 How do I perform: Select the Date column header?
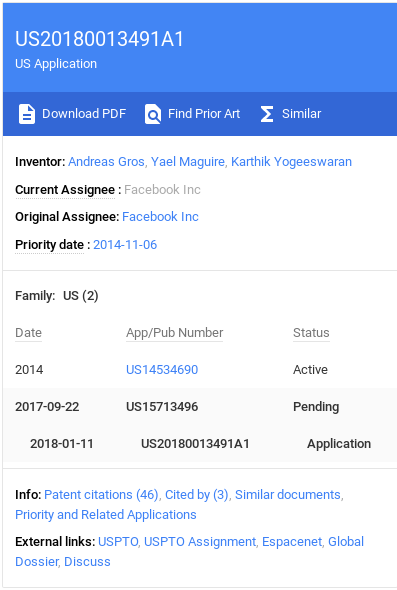coord(28,333)
